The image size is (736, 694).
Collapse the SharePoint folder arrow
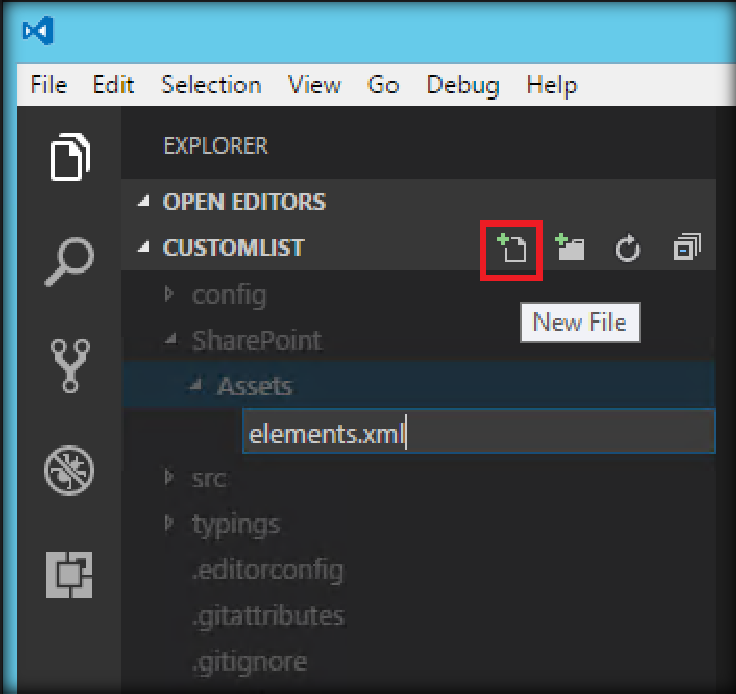[x=171, y=339]
